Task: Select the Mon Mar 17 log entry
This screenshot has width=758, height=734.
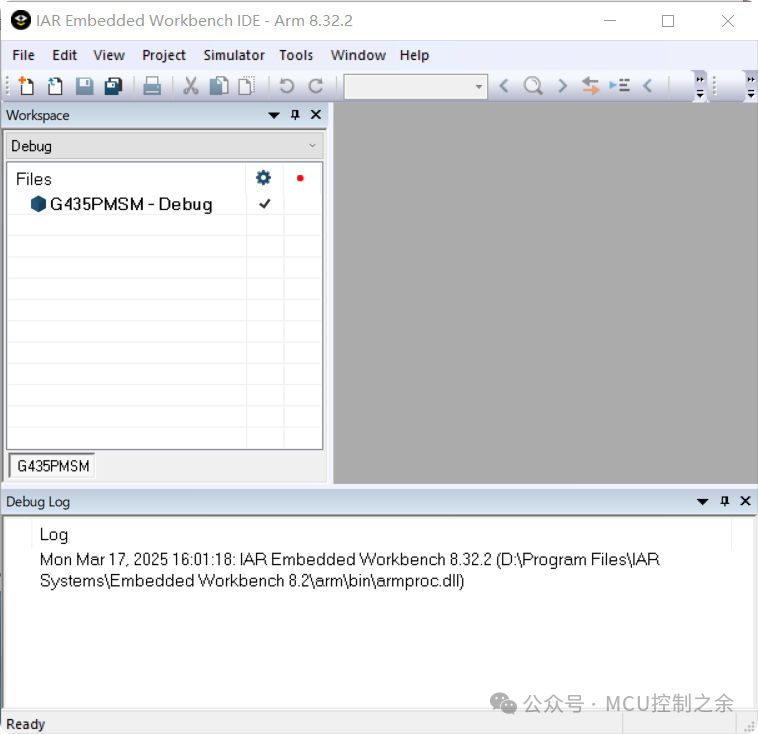Action: point(350,570)
